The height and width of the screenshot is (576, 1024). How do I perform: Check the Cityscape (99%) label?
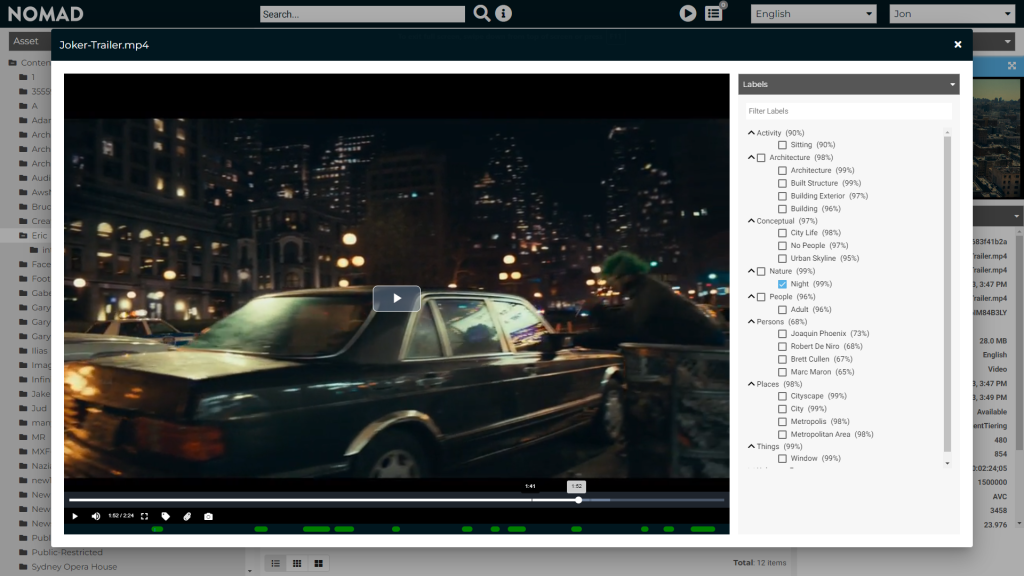click(782, 396)
